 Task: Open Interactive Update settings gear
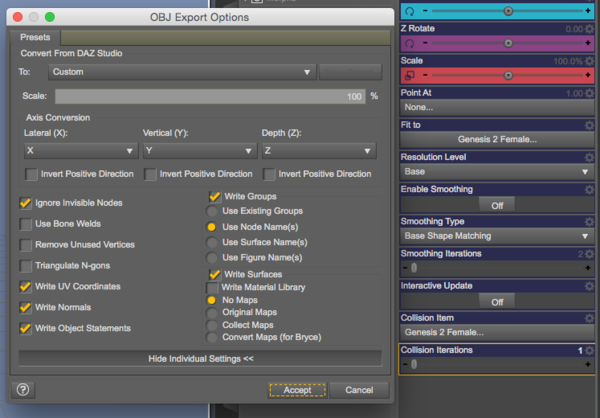[589, 286]
